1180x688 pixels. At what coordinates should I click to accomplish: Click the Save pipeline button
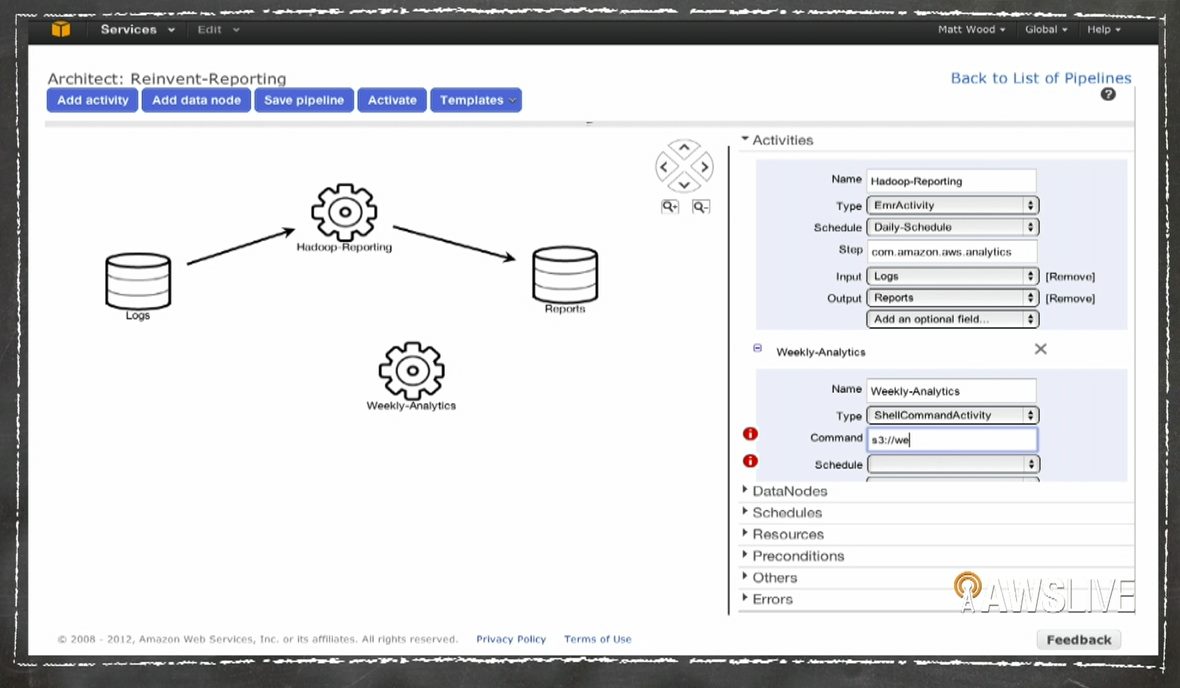(x=304, y=100)
